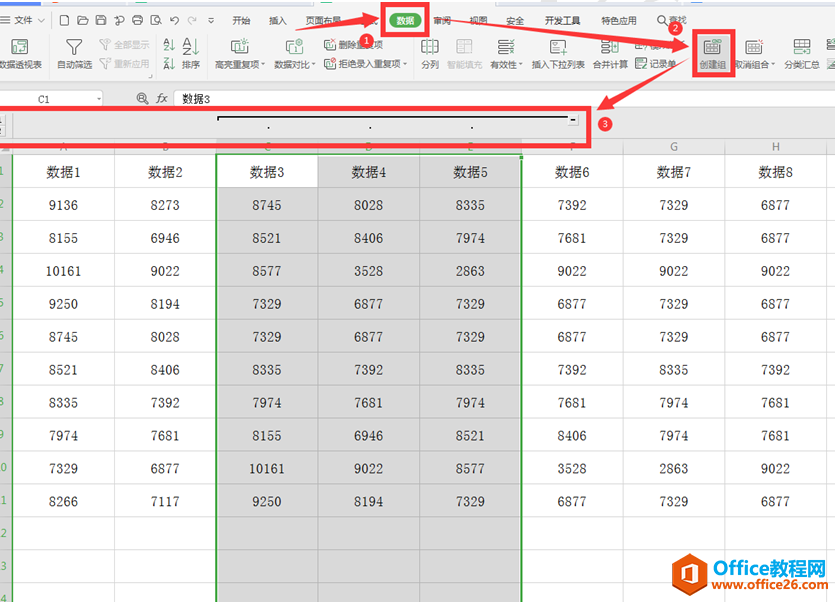
Task: Switch to the 插入 tab
Action: pos(277,21)
